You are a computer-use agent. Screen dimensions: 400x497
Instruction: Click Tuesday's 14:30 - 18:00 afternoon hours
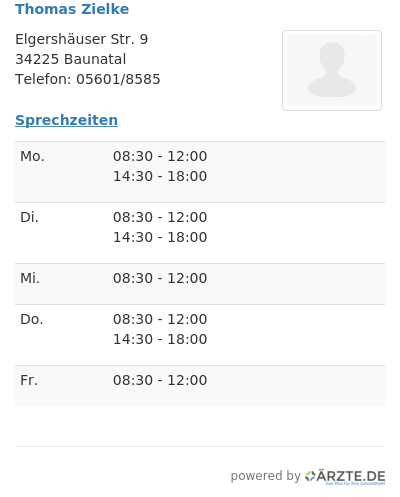(x=160, y=237)
